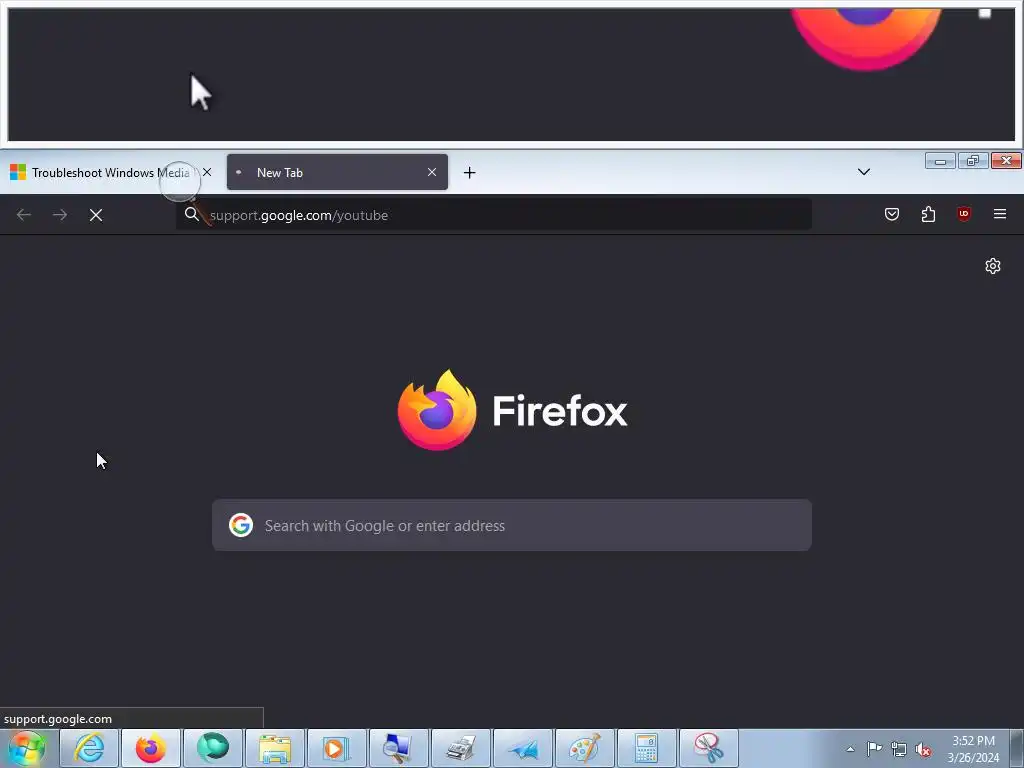Open Firefox from the taskbar
Image resolution: width=1024 pixels, height=768 pixels.
click(150, 748)
